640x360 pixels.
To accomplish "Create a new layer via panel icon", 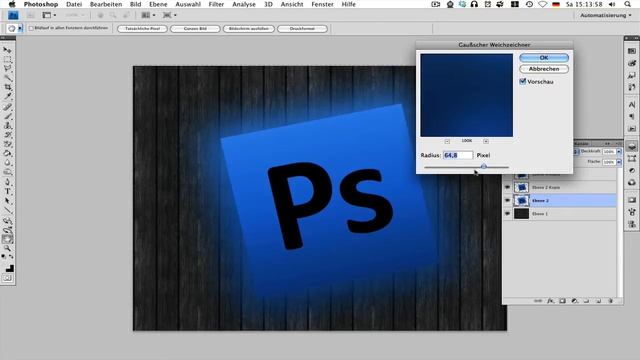I will pyautogui.click(x=598, y=301).
